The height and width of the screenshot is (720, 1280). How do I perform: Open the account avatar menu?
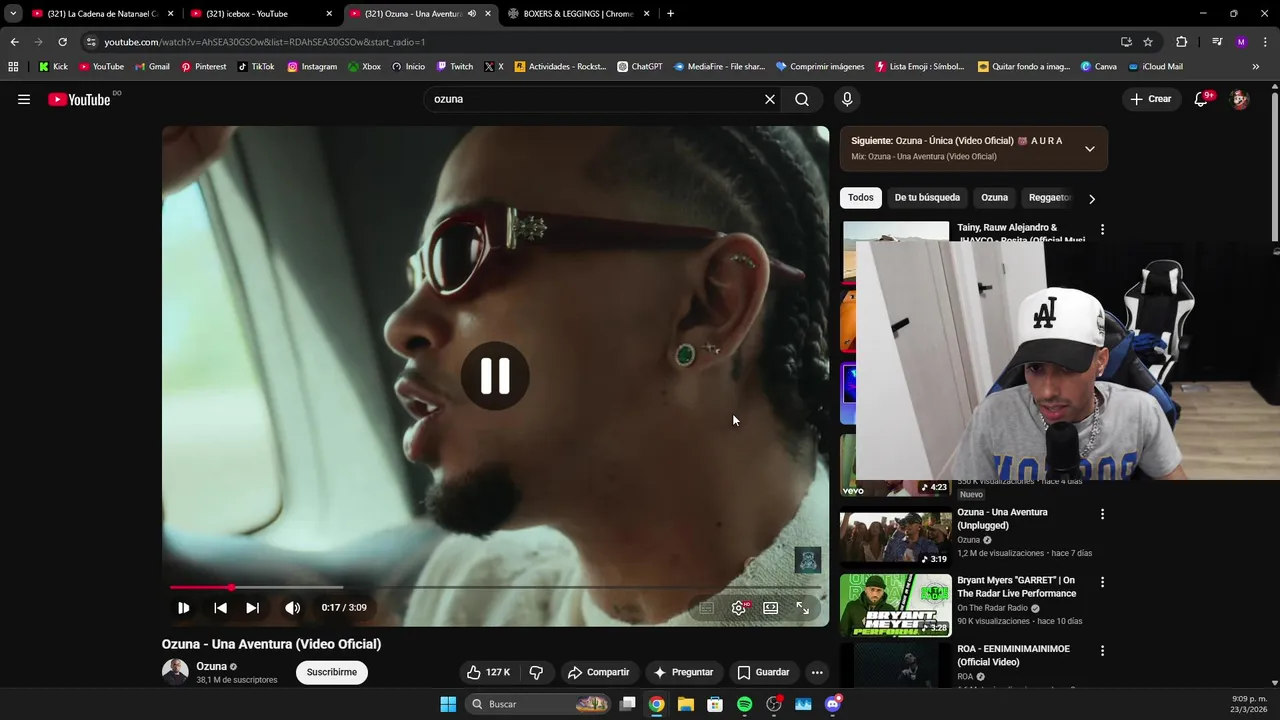pos(1240,99)
